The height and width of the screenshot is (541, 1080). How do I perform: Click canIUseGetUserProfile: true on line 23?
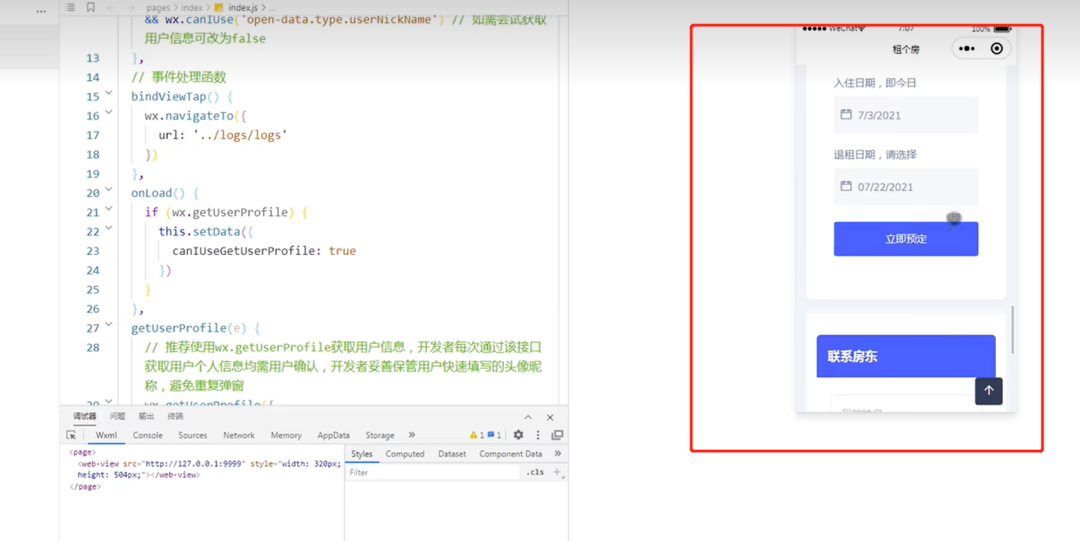coord(264,251)
